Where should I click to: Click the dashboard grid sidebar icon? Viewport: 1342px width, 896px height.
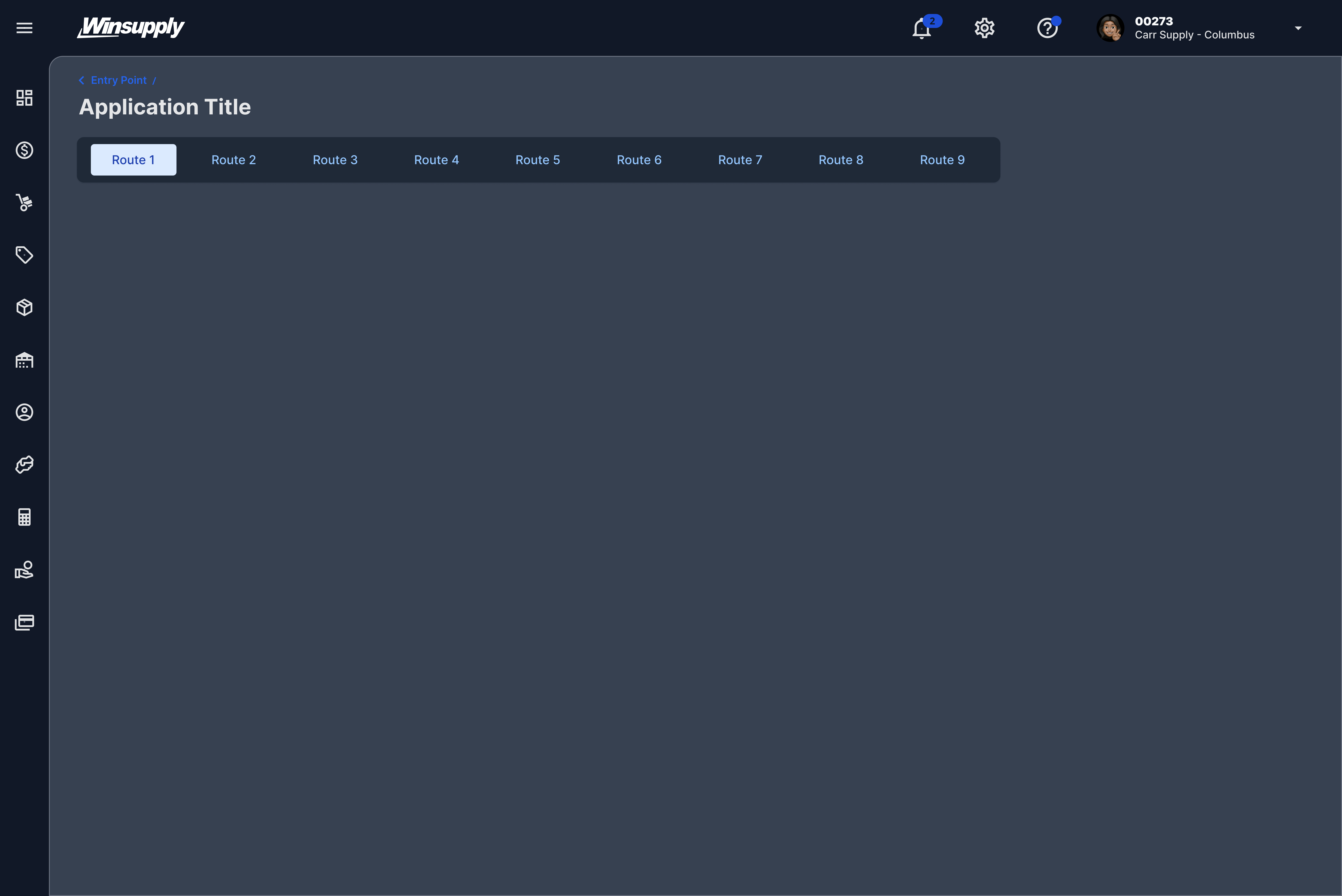click(x=24, y=98)
